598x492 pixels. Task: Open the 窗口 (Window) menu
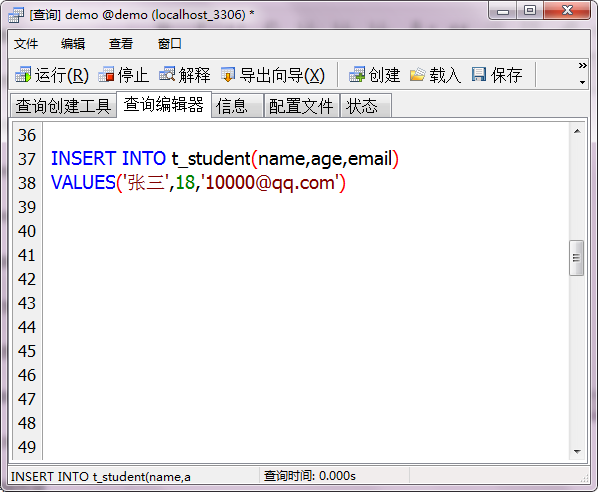(x=170, y=44)
